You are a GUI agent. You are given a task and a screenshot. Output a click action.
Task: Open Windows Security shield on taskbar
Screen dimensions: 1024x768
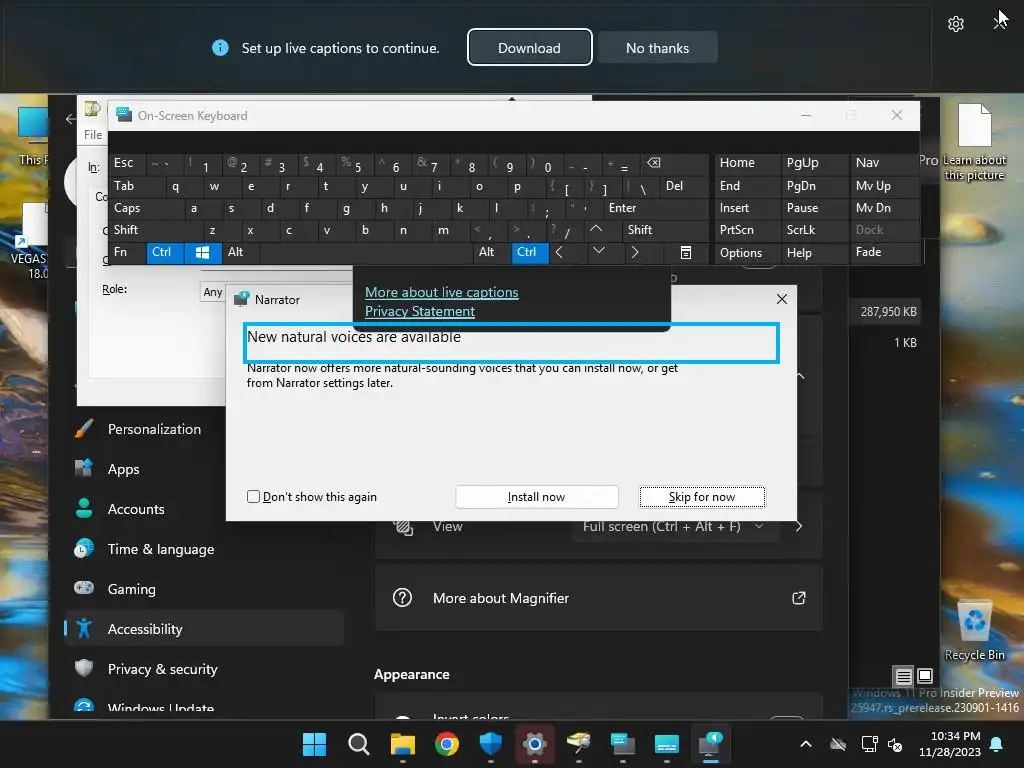pyautogui.click(x=490, y=744)
